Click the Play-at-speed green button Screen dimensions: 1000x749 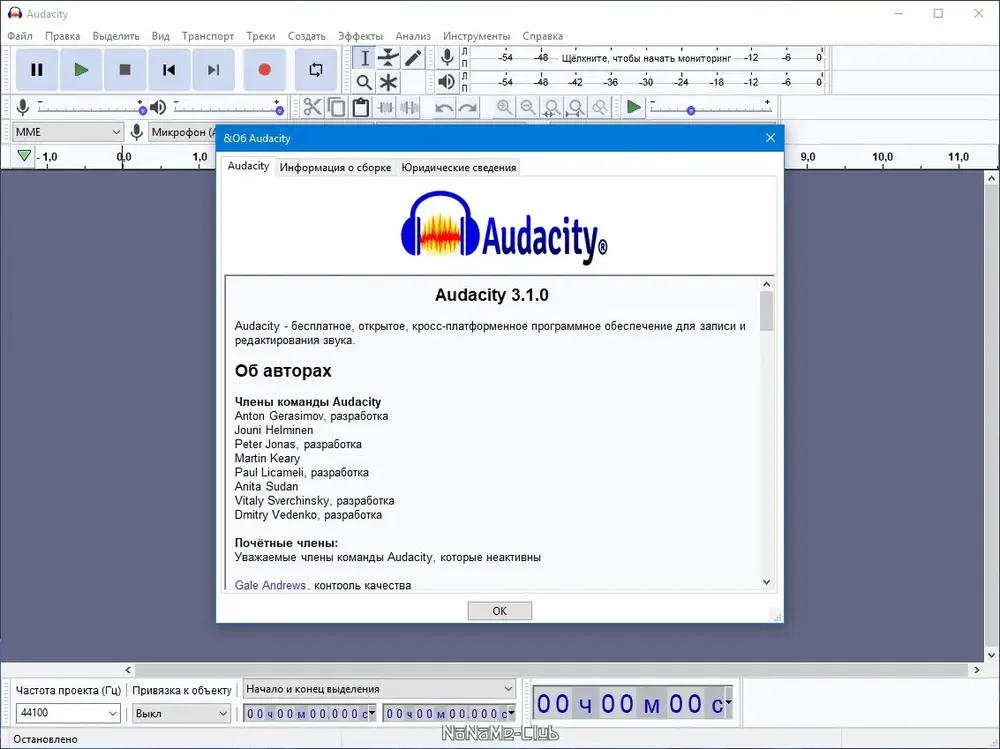coord(633,107)
